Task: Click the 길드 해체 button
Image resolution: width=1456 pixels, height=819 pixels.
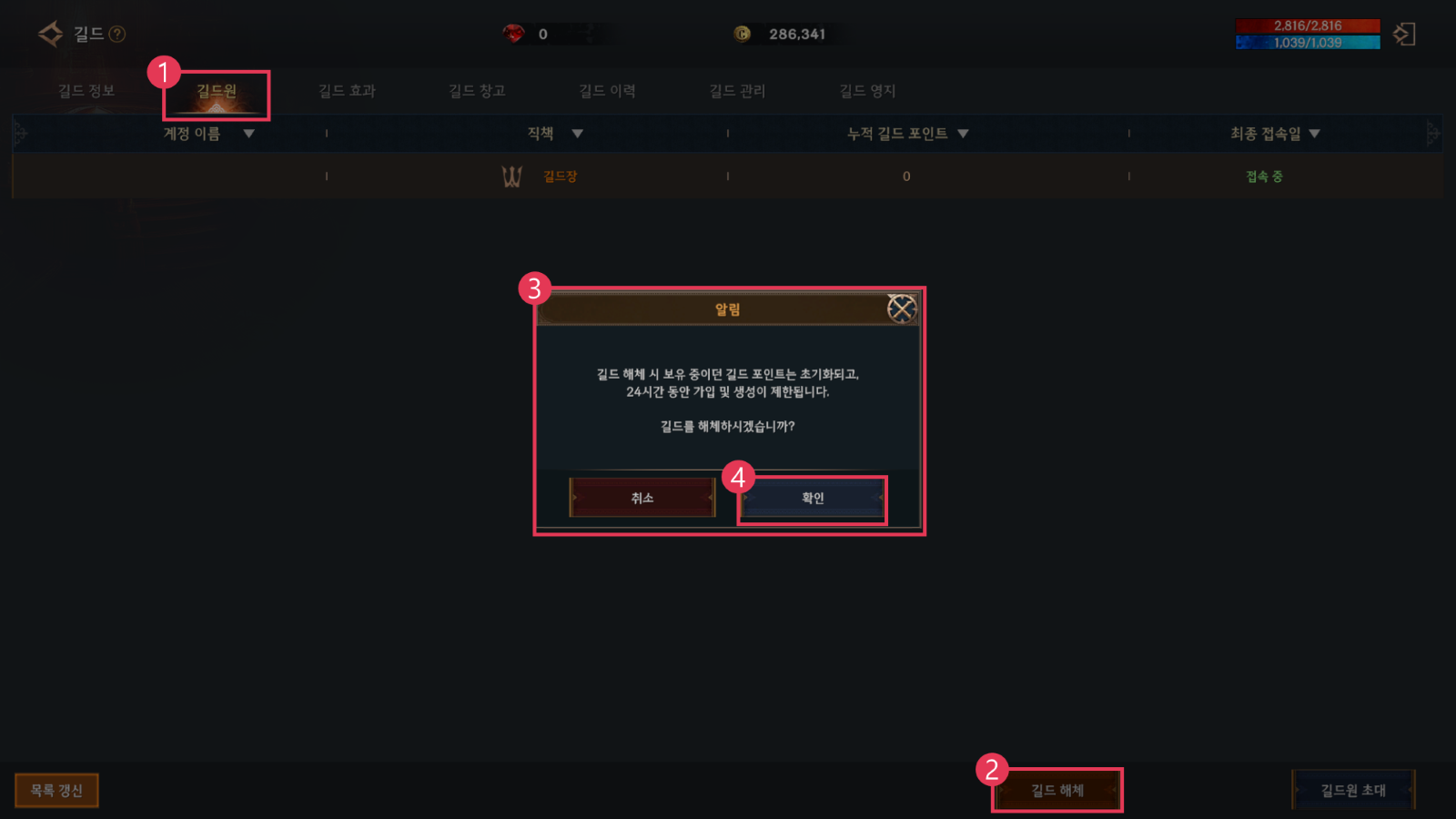Action: coord(1057,790)
